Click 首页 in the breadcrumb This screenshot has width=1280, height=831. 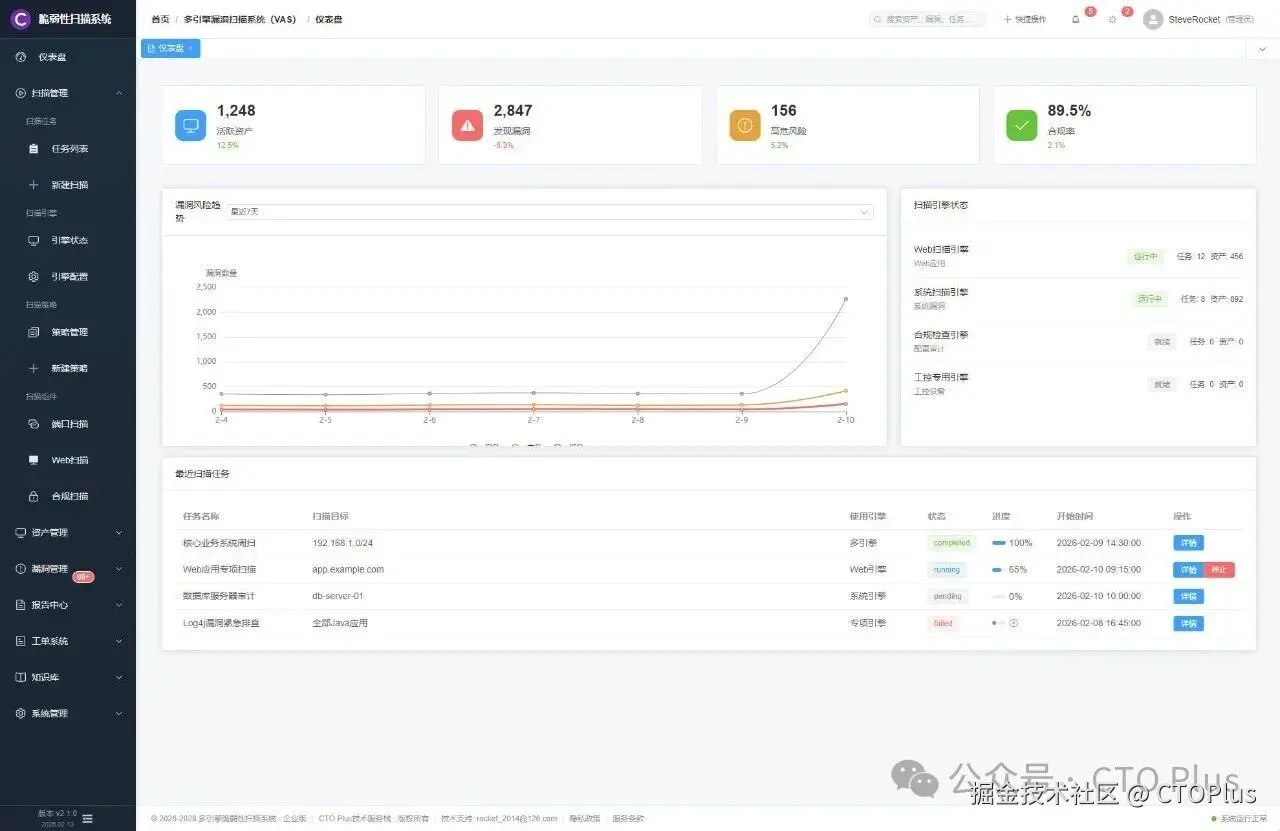pos(160,19)
